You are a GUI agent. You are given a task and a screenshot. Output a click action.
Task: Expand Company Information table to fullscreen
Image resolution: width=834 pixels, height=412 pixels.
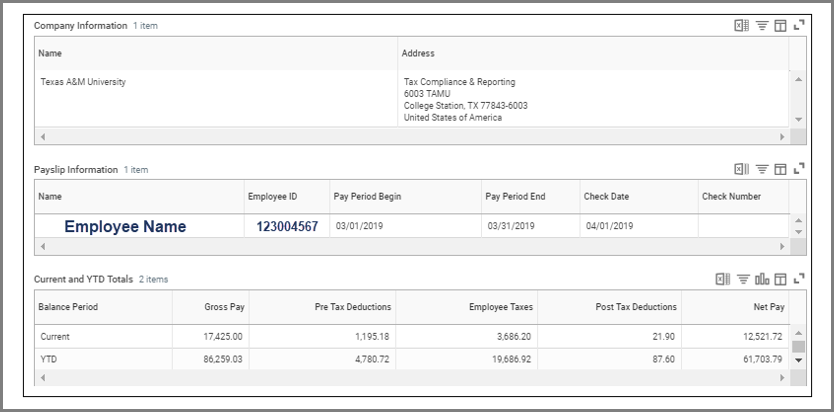[800, 26]
